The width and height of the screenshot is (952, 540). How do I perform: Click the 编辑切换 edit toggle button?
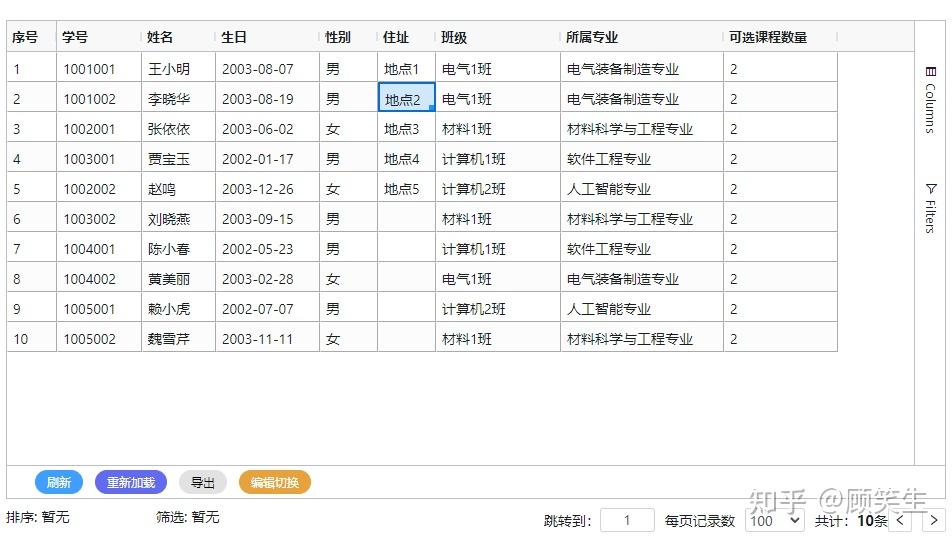[x=275, y=482]
